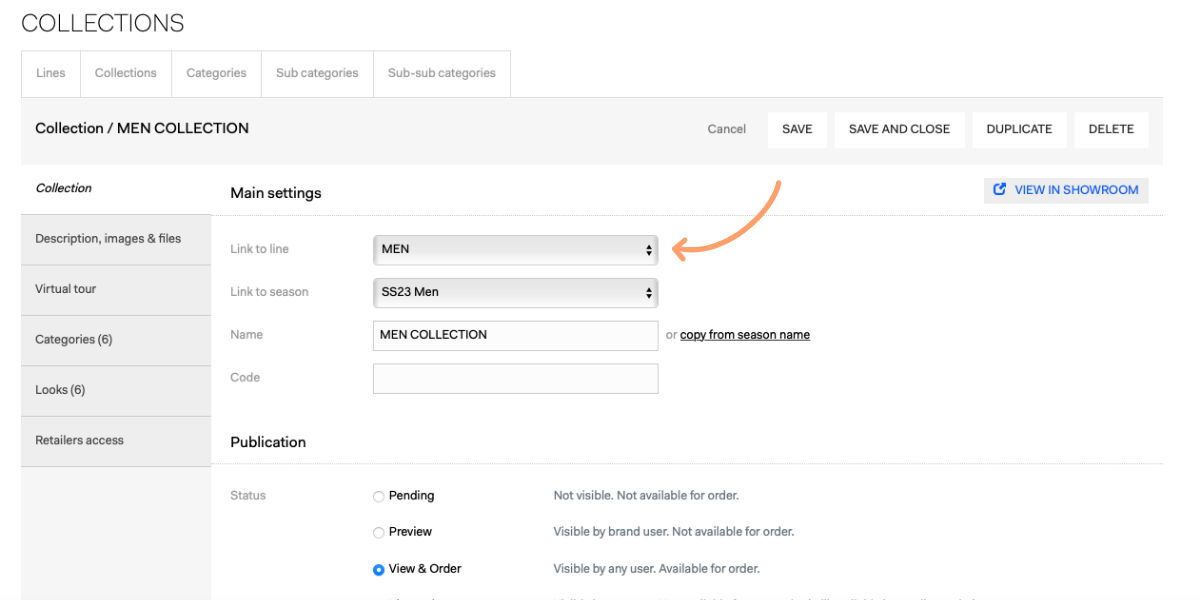Viewport: 1200px width, 600px height.
Task: Select the Preview status radio button
Action: pos(378,533)
